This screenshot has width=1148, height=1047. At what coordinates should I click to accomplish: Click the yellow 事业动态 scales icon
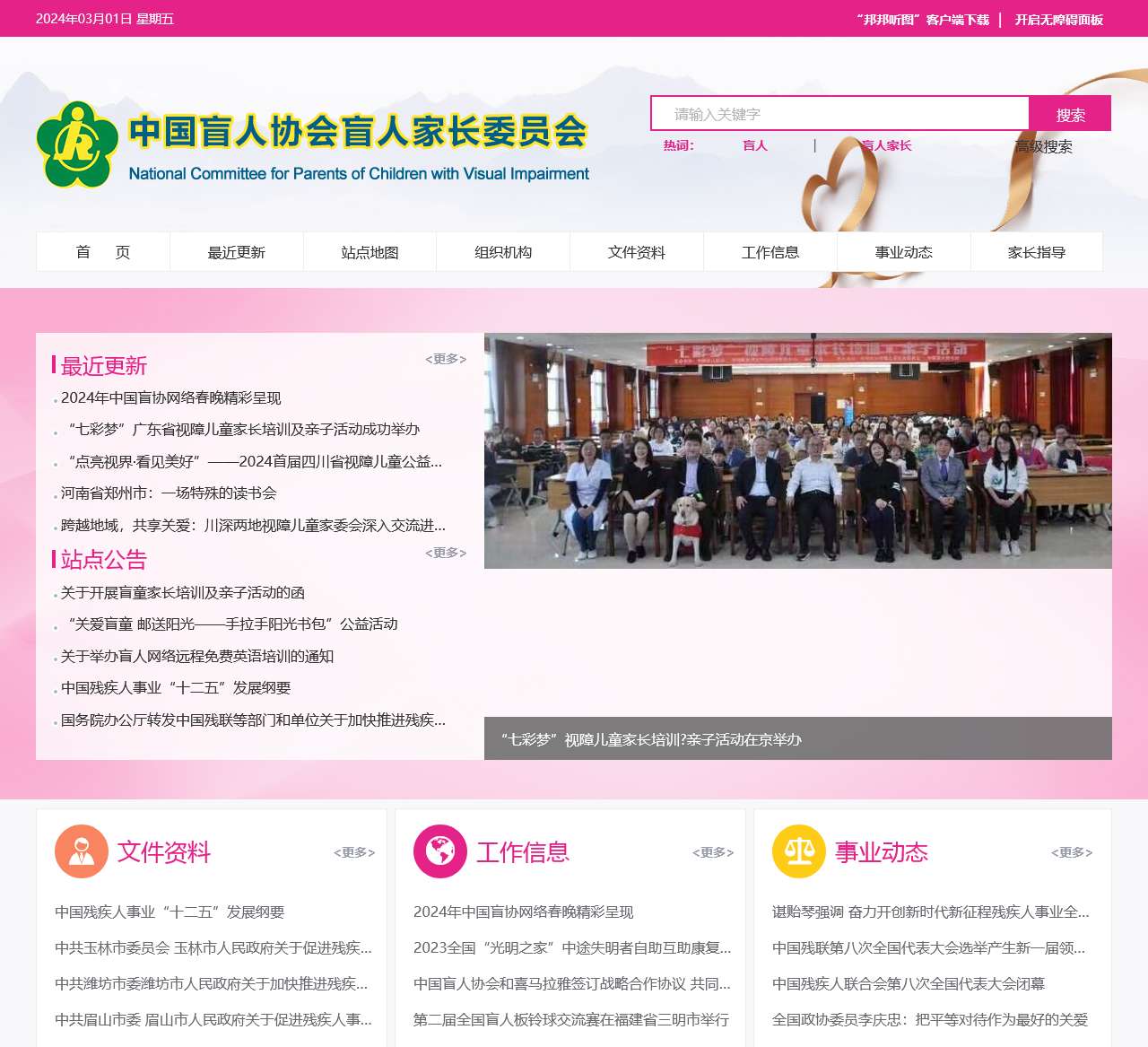coord(798,851)
